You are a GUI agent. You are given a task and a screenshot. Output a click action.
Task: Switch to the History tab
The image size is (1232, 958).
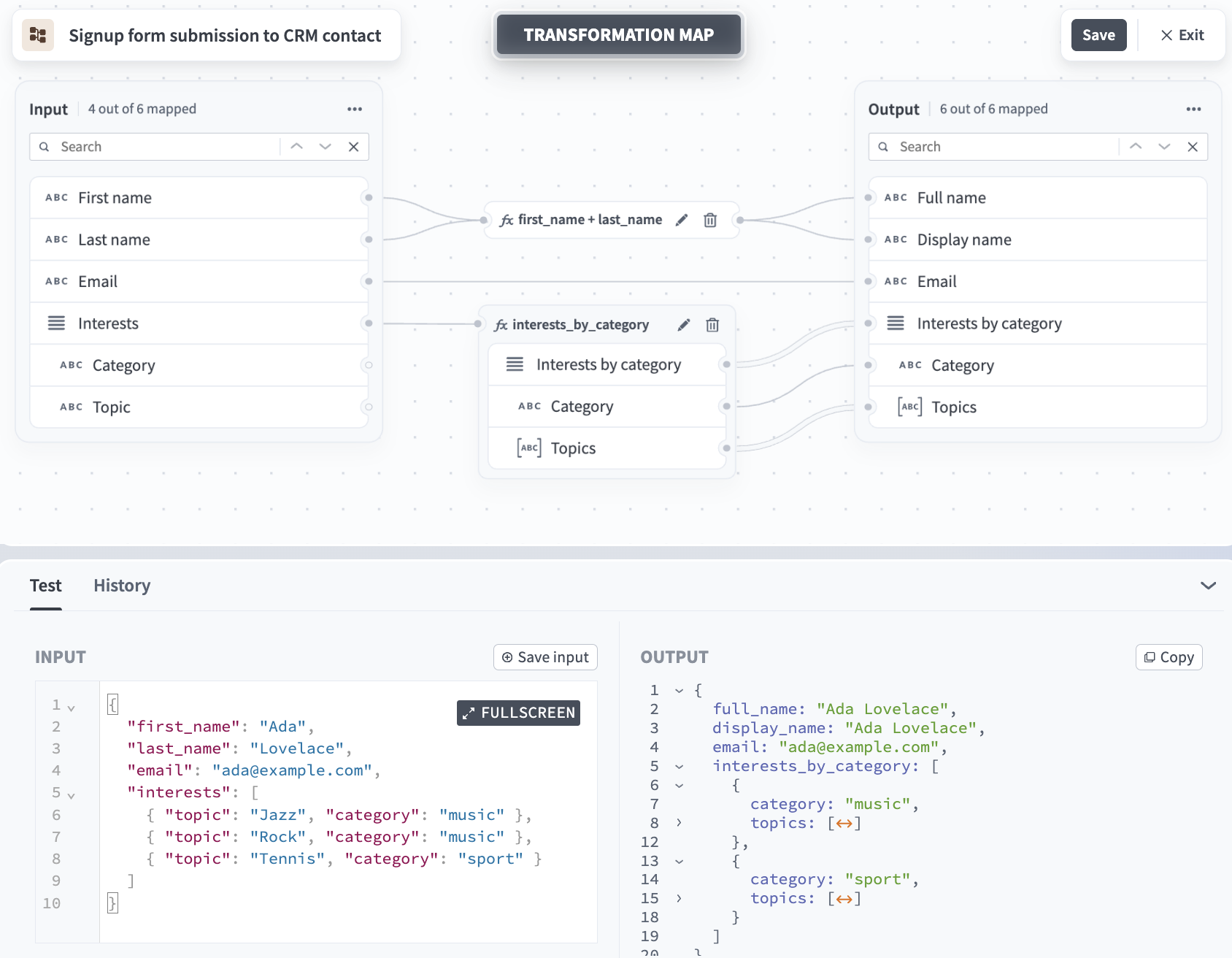[x=122, y=586]
